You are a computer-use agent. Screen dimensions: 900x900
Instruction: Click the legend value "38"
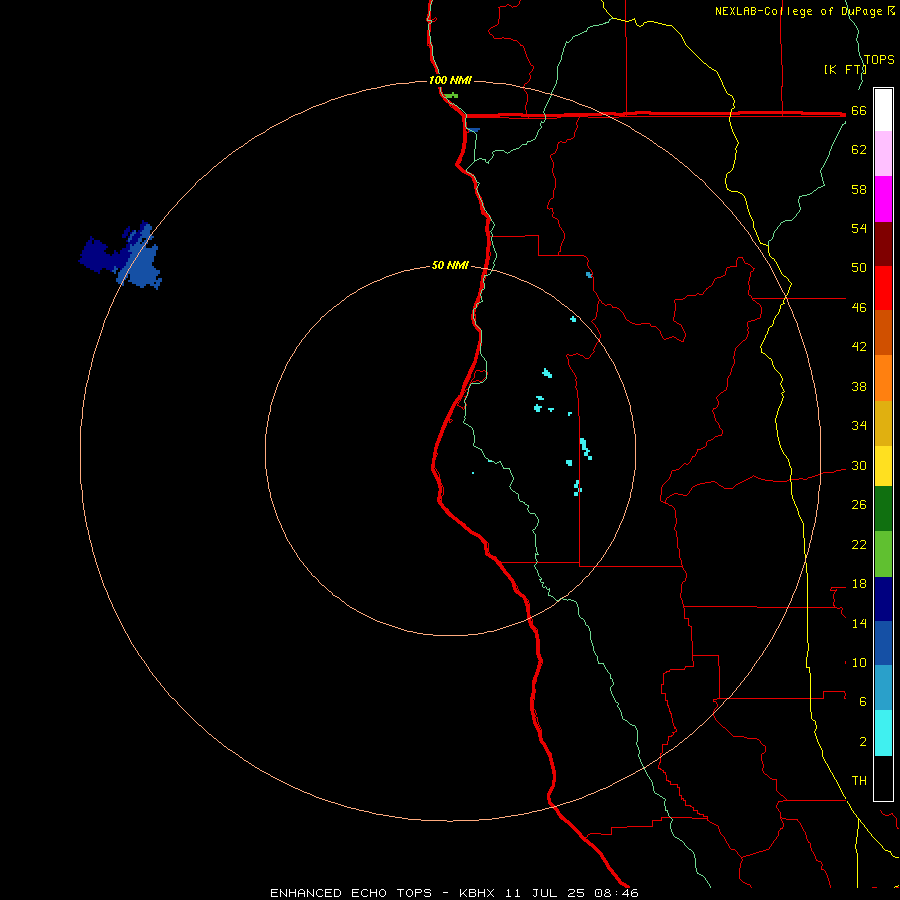point(859,386)
